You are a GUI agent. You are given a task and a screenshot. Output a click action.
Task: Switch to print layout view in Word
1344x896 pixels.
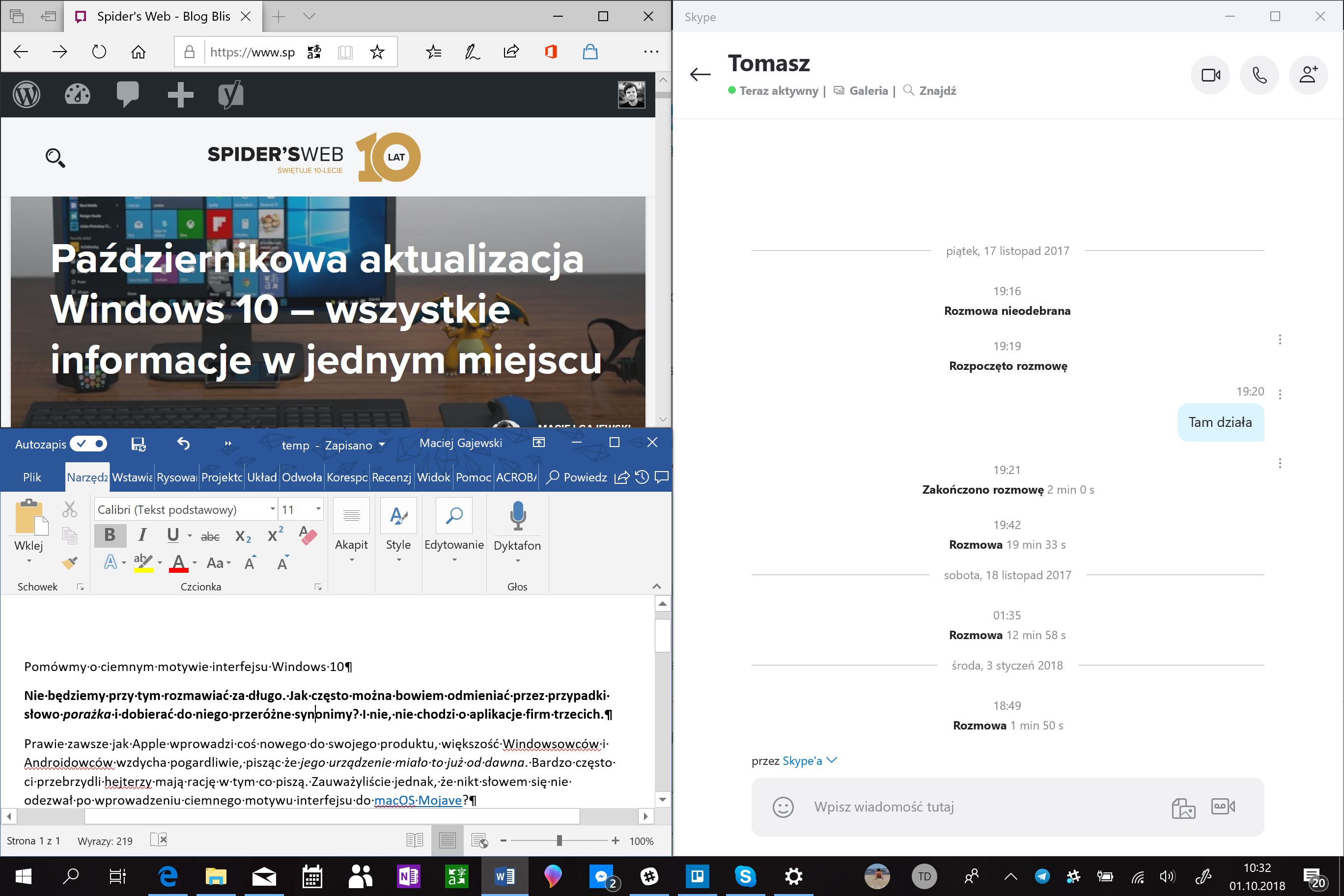pyautogui.click(x=448, y=840)
